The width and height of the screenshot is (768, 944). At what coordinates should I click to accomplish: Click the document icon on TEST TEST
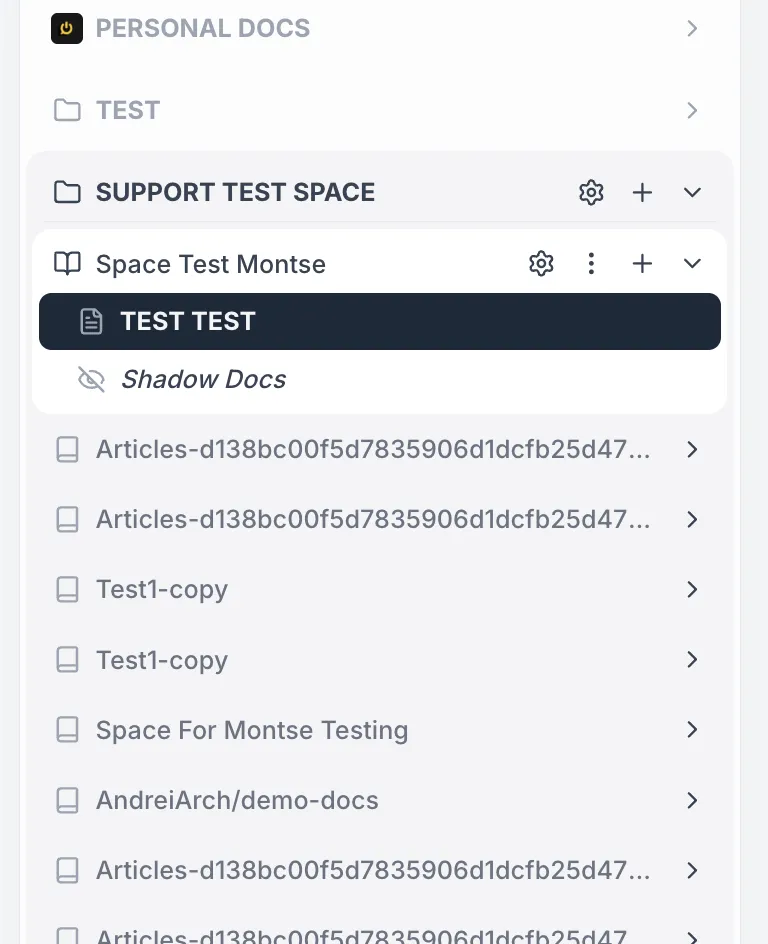[91, 321]
